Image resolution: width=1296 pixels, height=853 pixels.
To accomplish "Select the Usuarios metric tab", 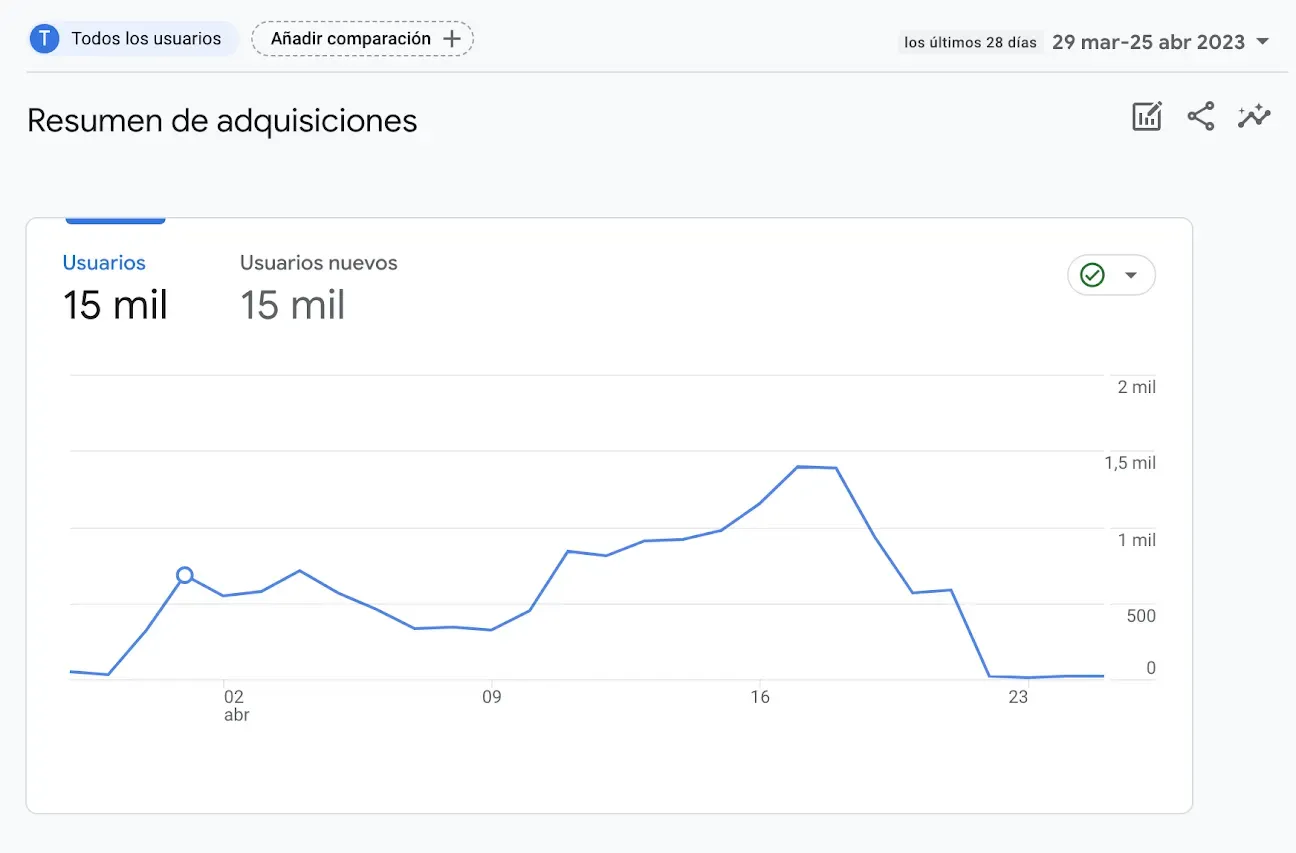I will pyautogui.click(x=104, y=263).
